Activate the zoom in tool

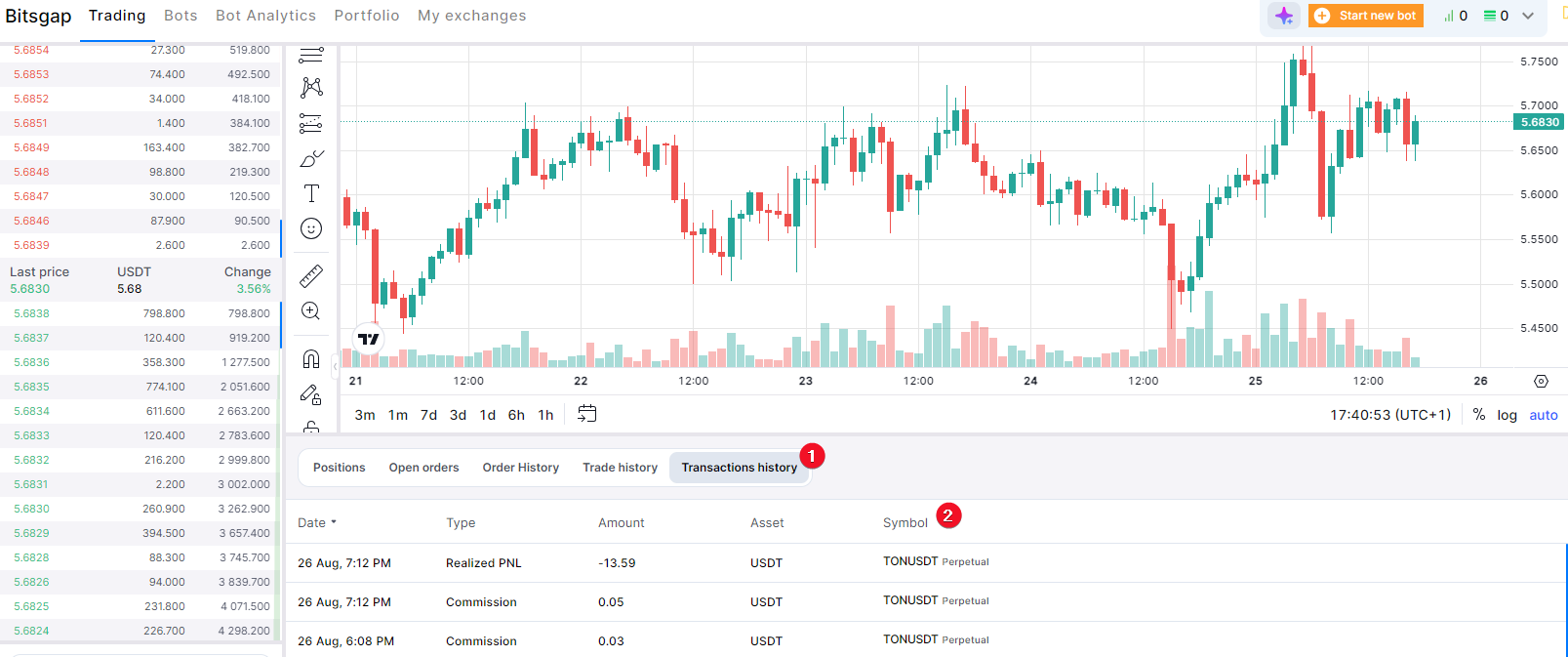click(x=311, y=311)
